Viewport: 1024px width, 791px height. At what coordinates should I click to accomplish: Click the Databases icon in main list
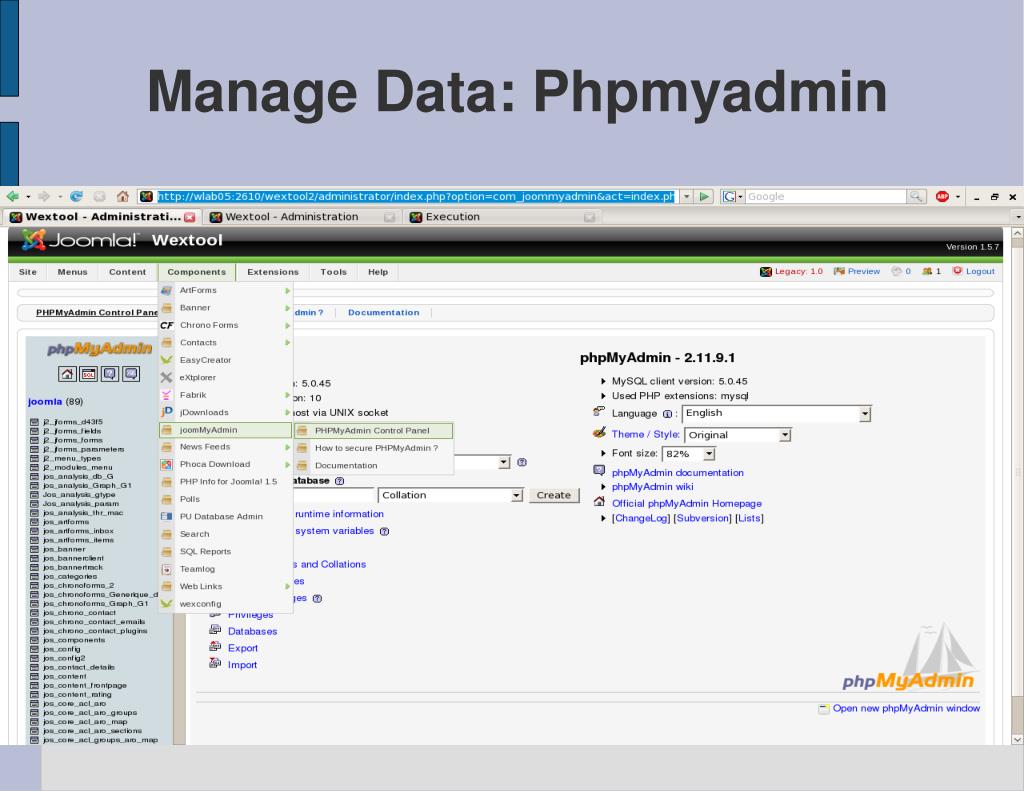pos(216,630)
